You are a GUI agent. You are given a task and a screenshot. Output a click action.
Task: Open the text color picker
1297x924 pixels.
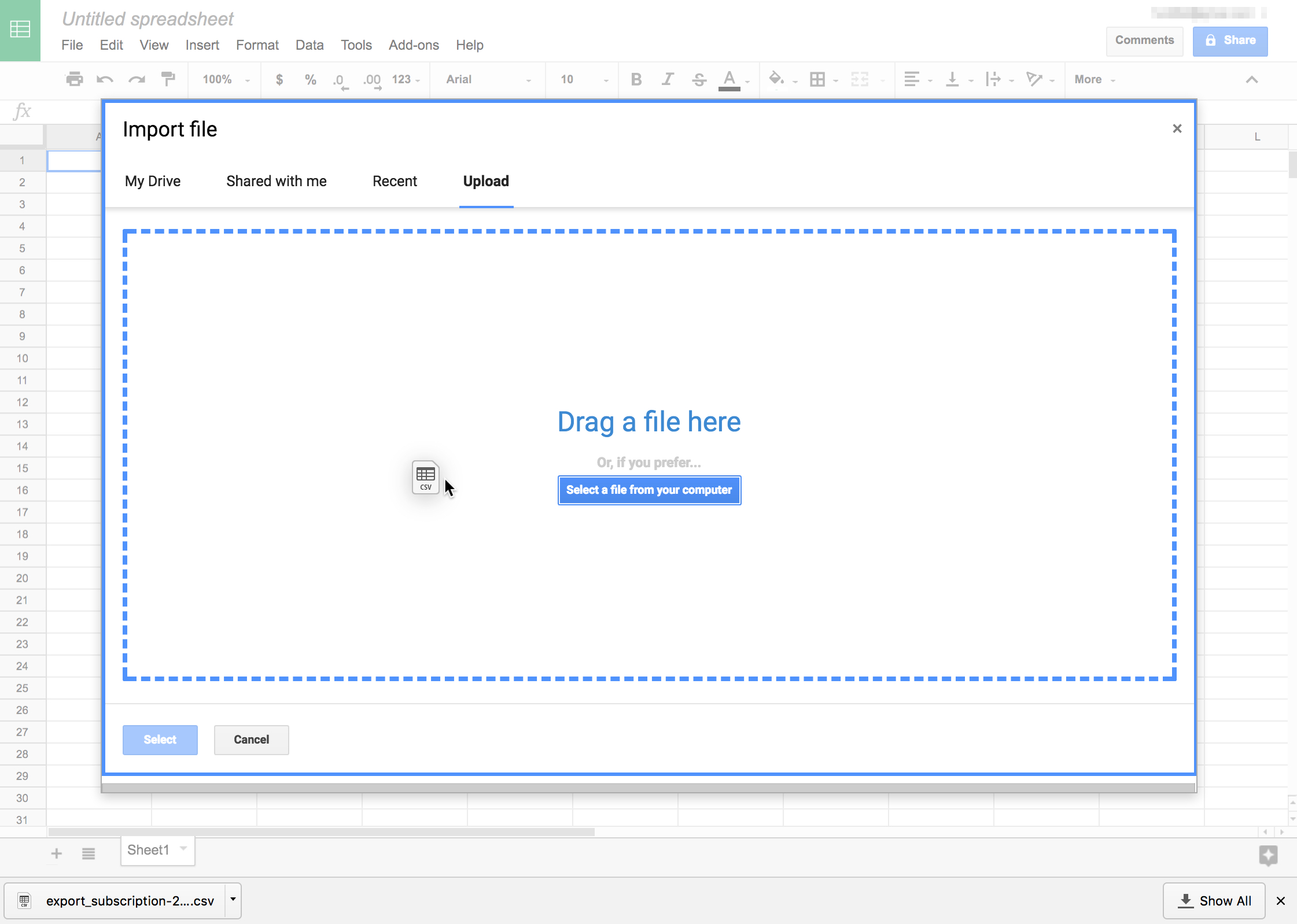(729, 80)
